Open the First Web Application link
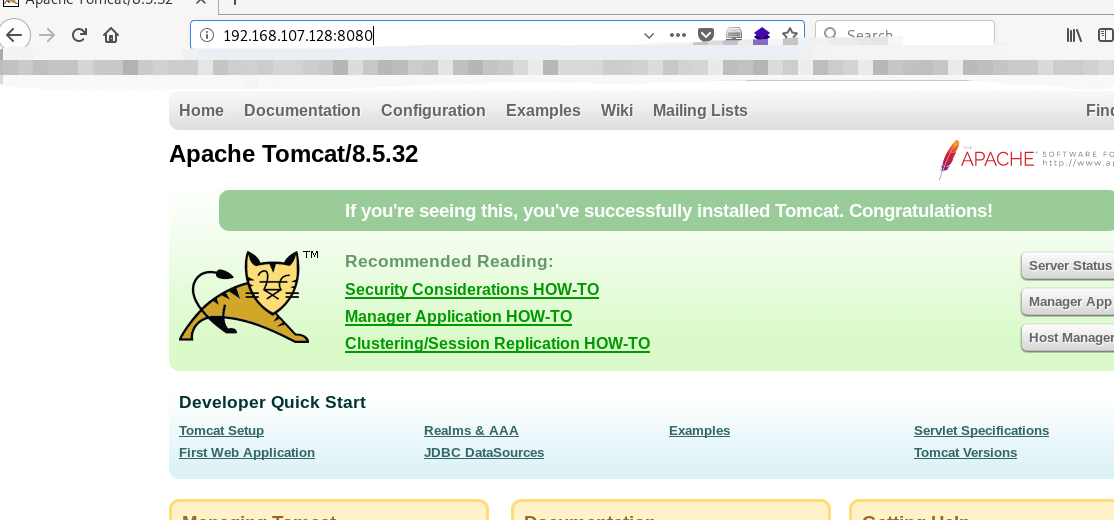Viewport: 1114px width, 520px height. tap(247, 453)
